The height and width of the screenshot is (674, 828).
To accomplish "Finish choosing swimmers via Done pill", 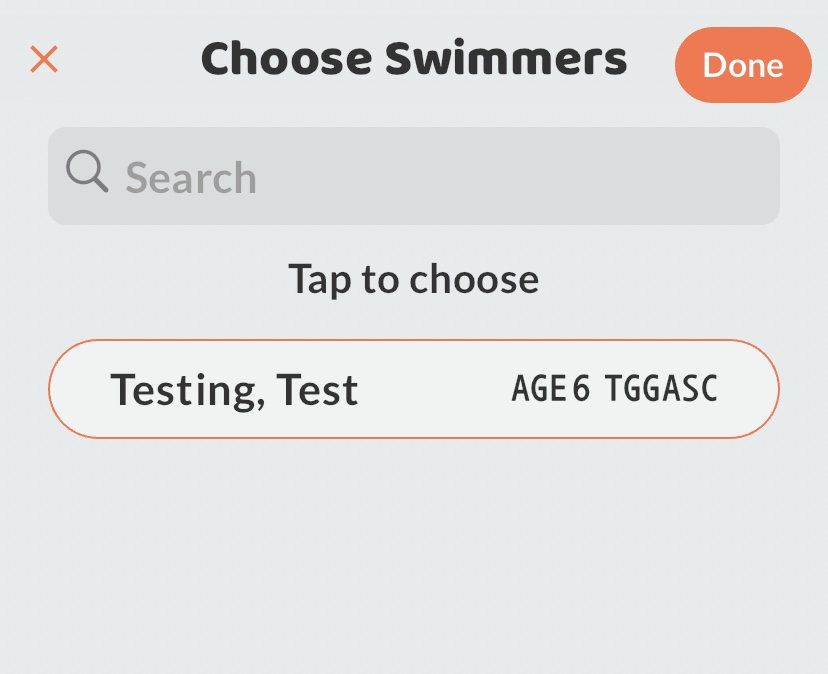I will [x=742, y=65].
